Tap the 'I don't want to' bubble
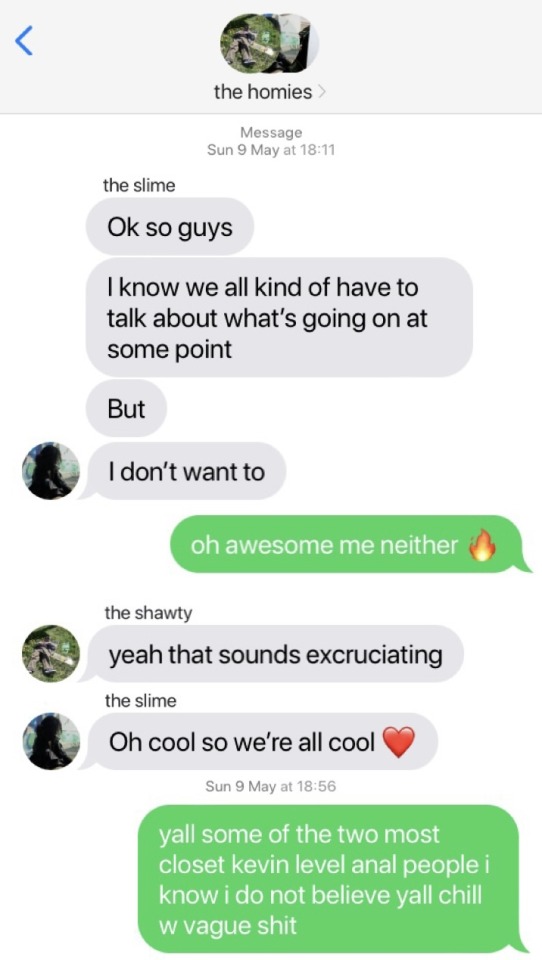This screenshot has width=542, height=960. pyautogui.click(x=183, y=471)
